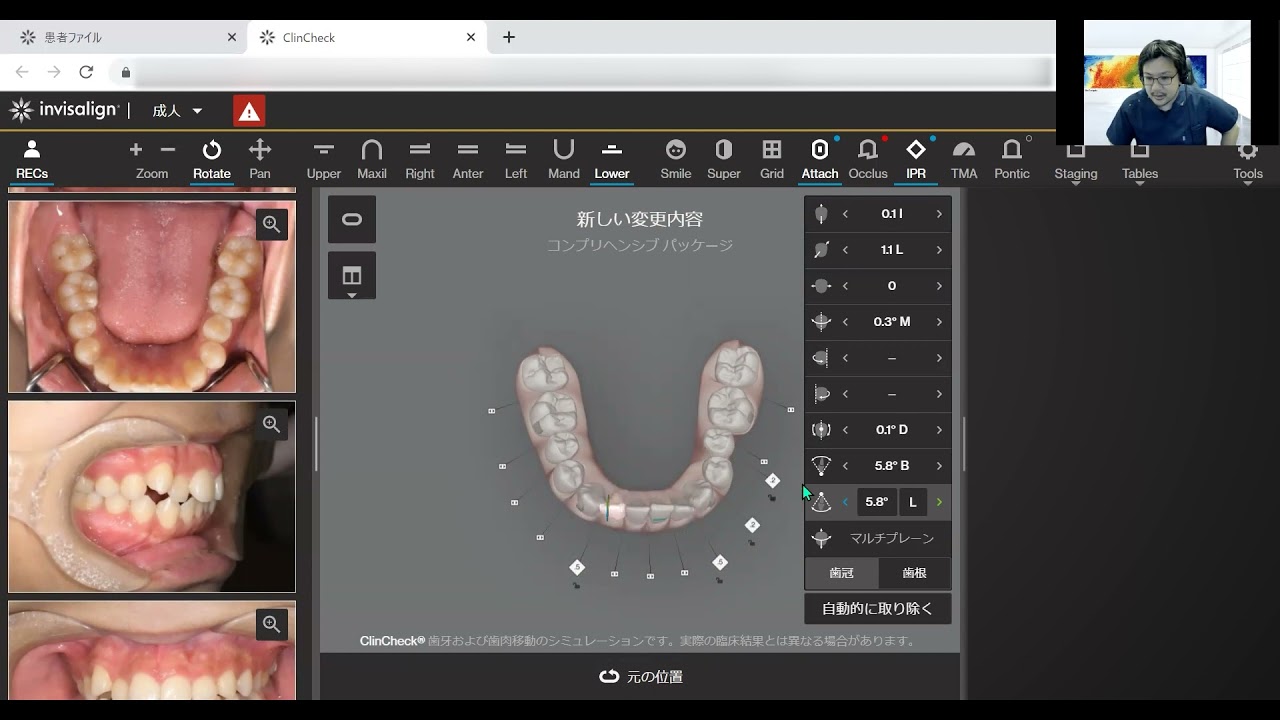Select マルチプレーン movement option
Viewport: 1280px width, 720px height.
878,538
